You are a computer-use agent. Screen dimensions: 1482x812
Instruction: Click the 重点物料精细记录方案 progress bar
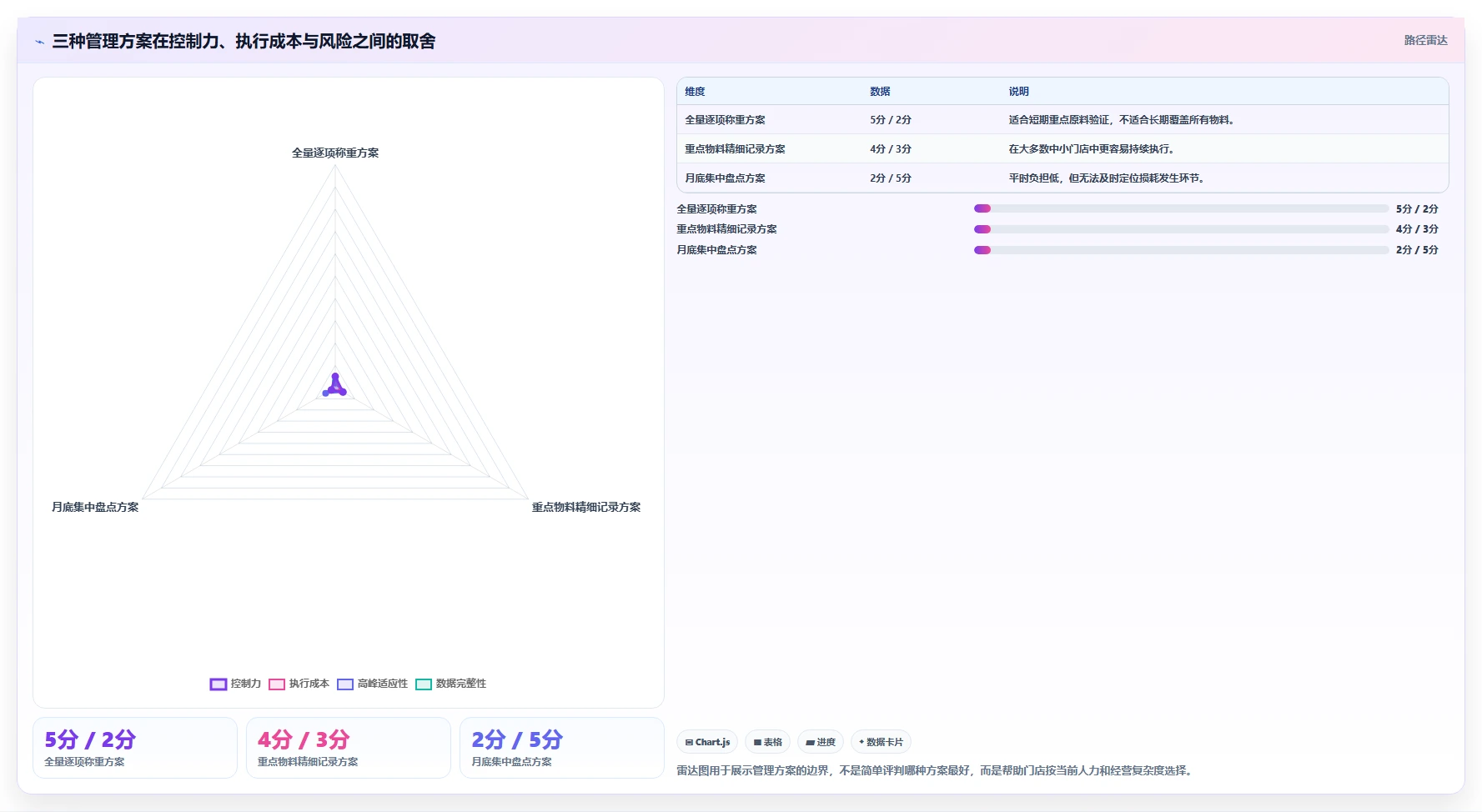pos(1181,229)
